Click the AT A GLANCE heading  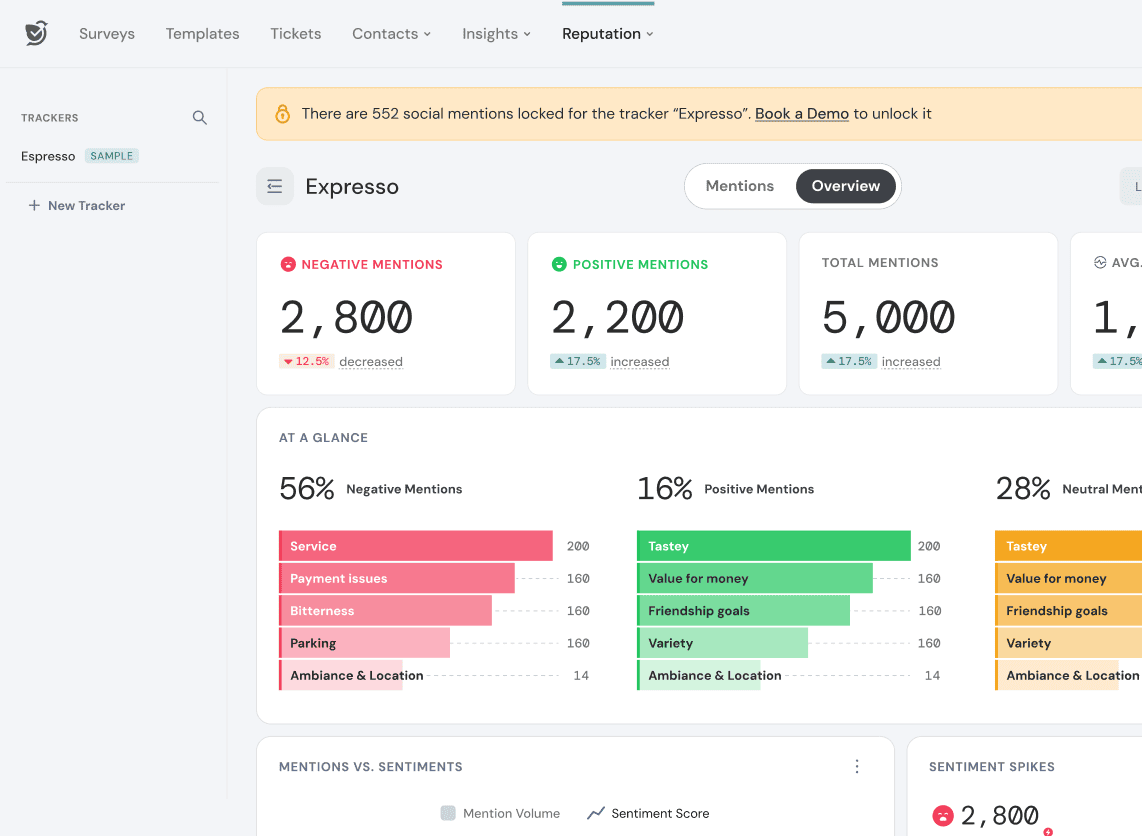(323, 438)
